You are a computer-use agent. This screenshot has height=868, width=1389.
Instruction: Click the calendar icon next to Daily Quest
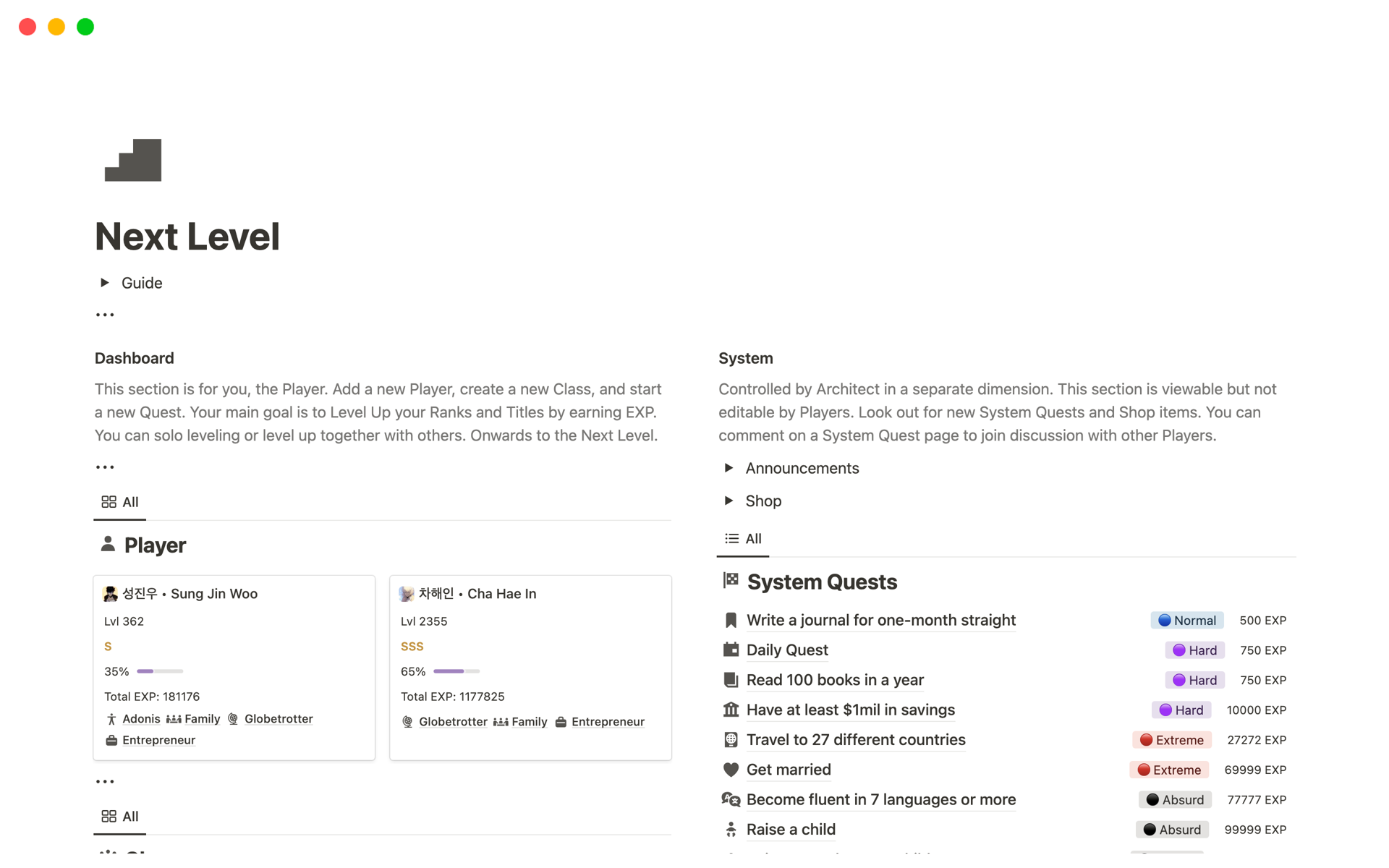point(731,650)
